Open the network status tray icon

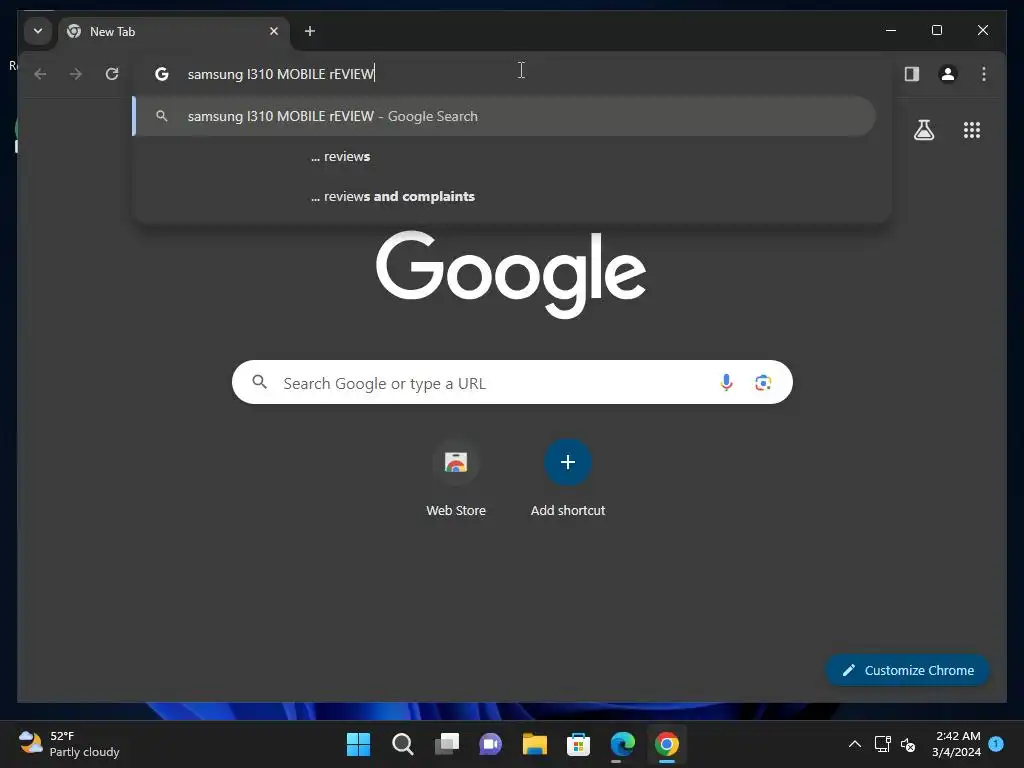[882, 744]
